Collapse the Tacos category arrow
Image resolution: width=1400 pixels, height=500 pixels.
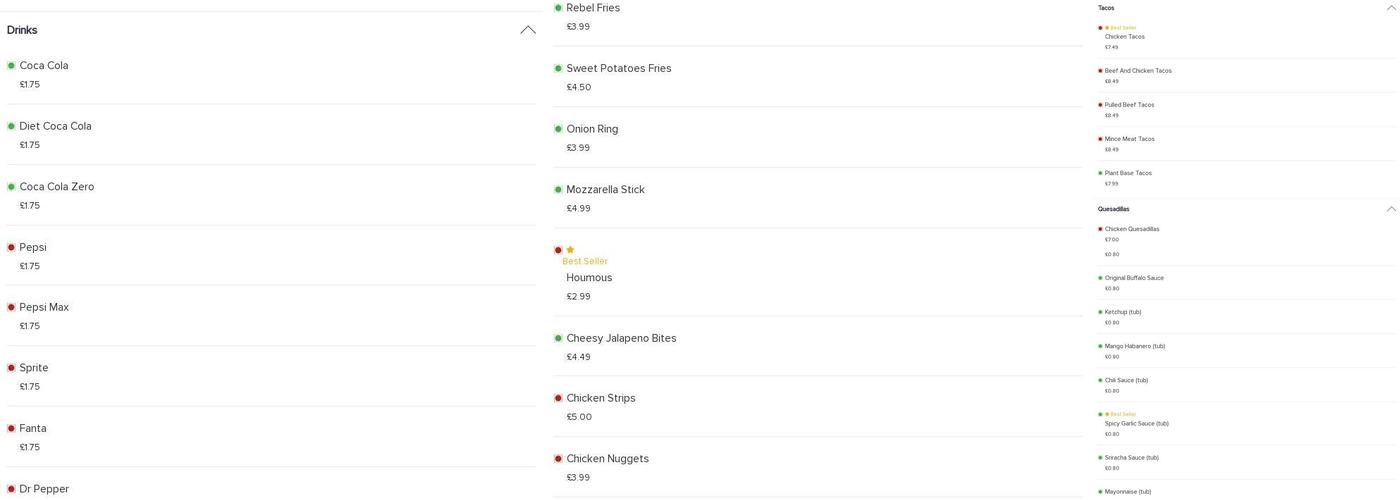1391,8
